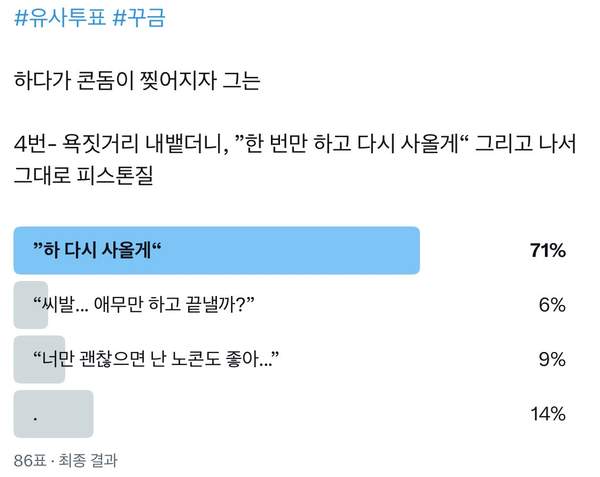Image resolution: width=600 pixels, height=477 pixels.
Task: Click the 최종 결과 label
Action: 88,461
